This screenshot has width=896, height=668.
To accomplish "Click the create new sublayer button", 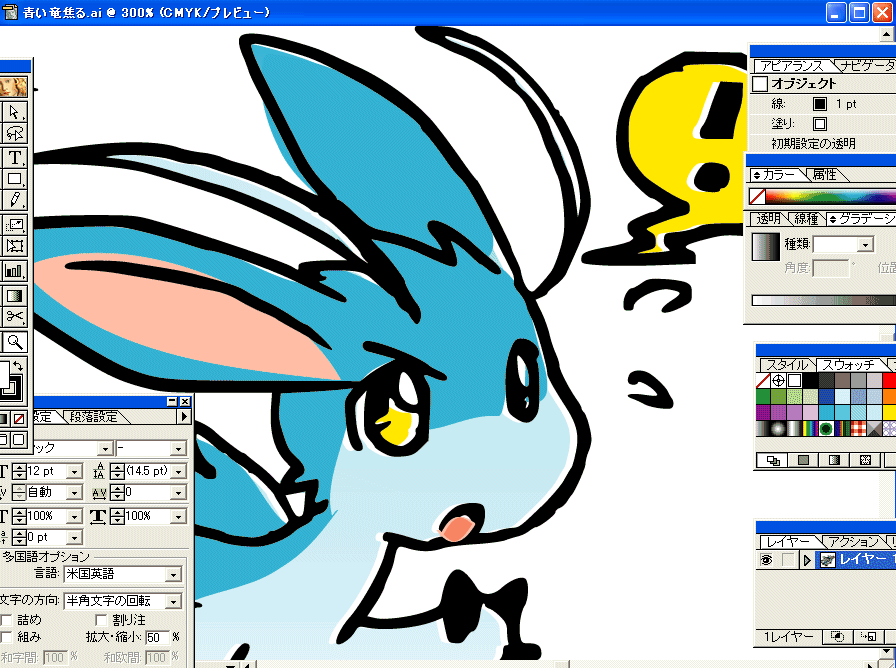I will [x=867, y=636].
